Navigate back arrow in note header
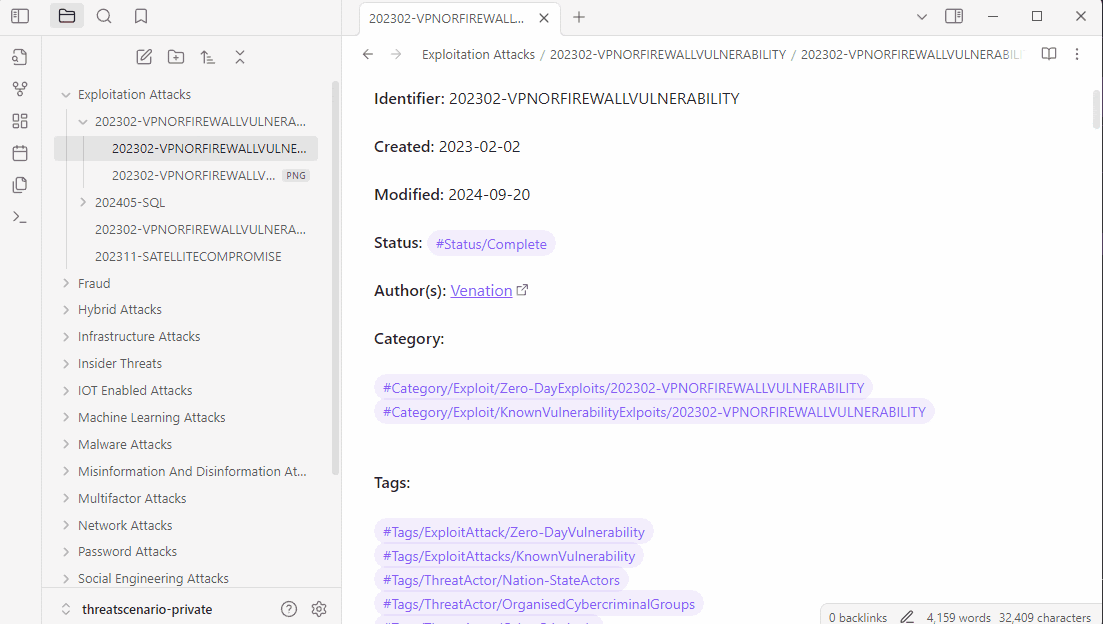Image resolution: width=1103 pixels, height=624 pixels. pos(368,54)
